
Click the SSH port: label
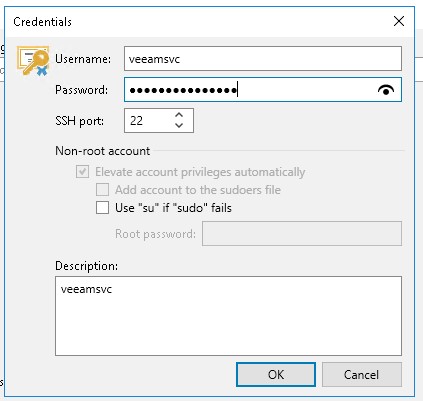80,121
